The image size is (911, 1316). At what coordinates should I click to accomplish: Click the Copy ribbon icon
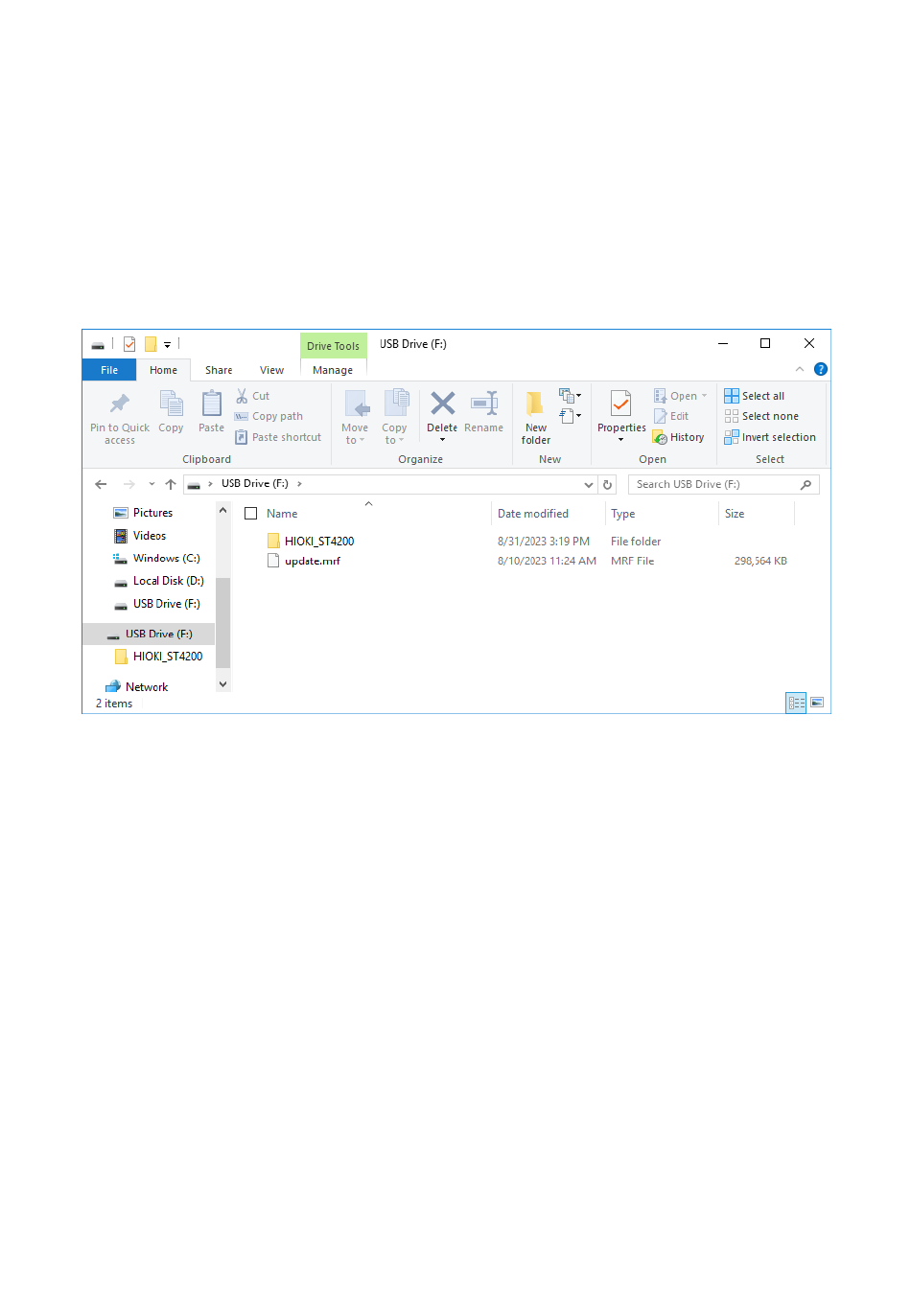click(x=171, y=403)
